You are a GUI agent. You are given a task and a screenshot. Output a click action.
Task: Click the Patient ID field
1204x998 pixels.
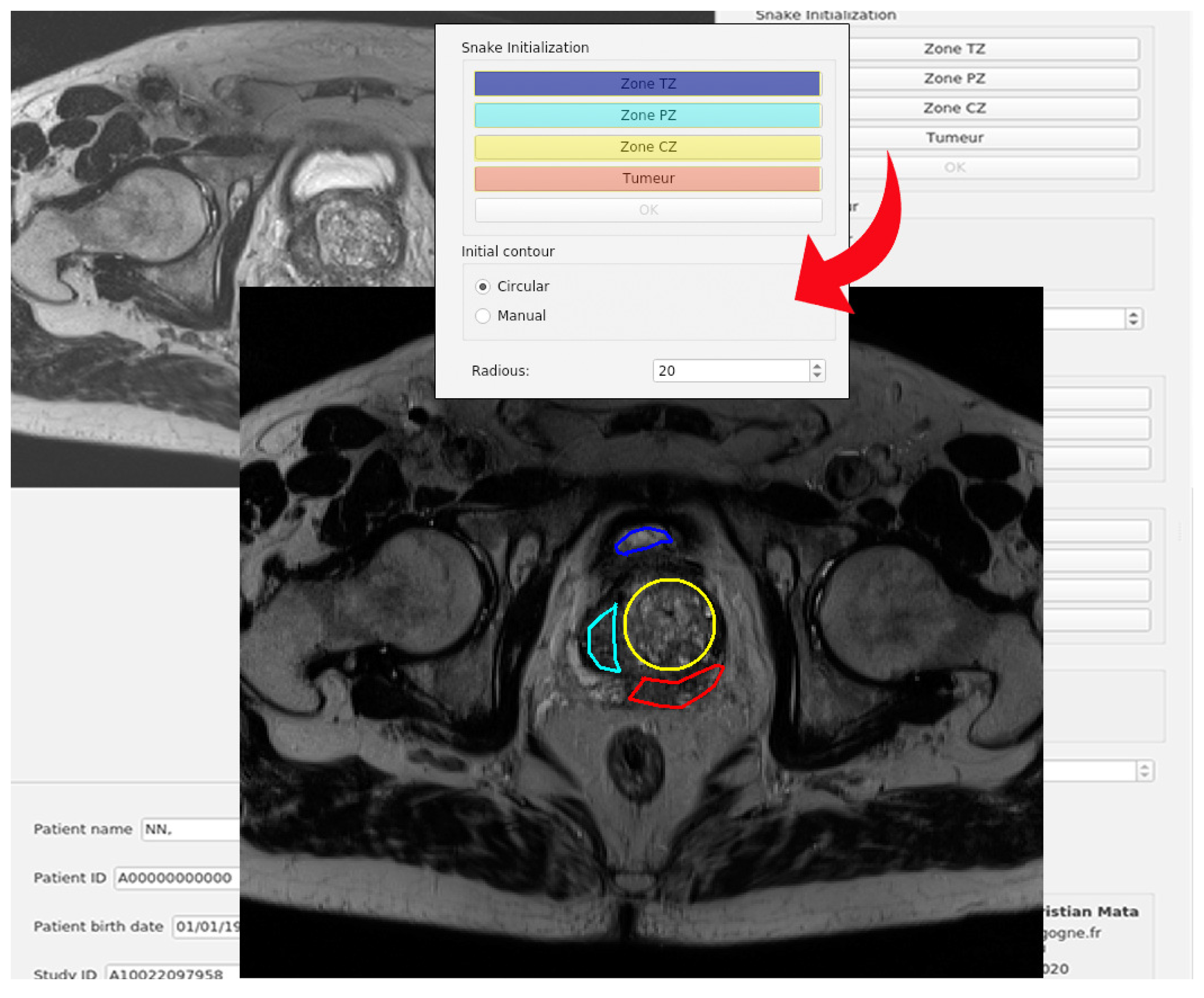(177, 878)
